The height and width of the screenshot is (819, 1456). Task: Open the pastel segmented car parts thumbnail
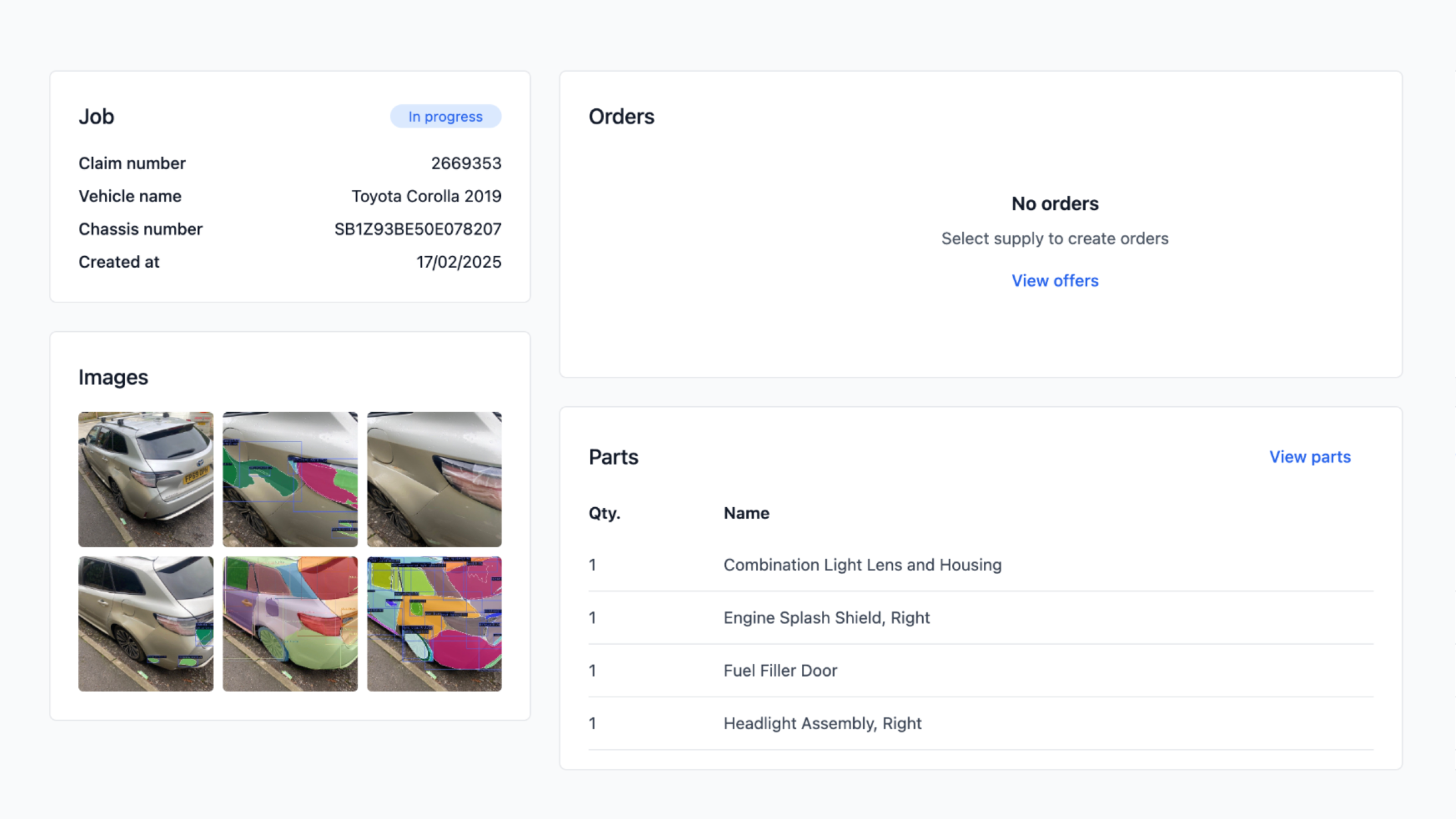pos(290,623)
